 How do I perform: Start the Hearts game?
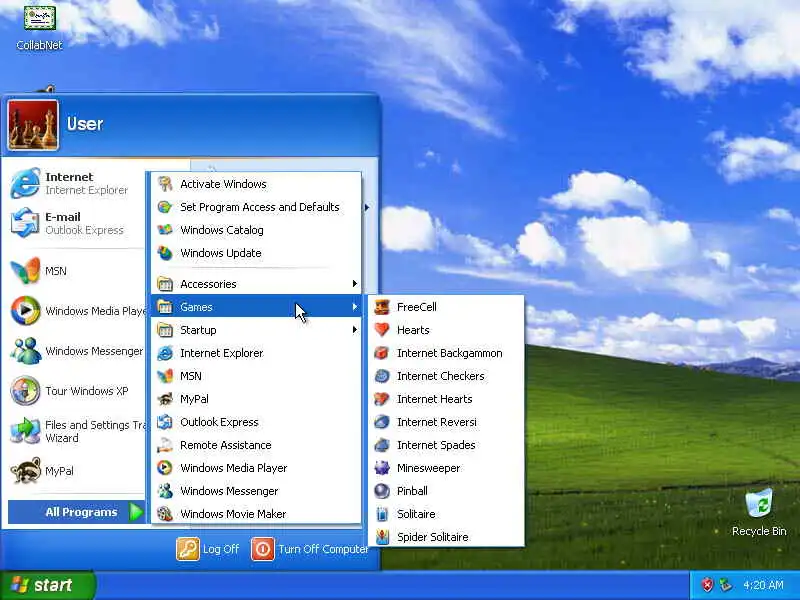[446, 330]
